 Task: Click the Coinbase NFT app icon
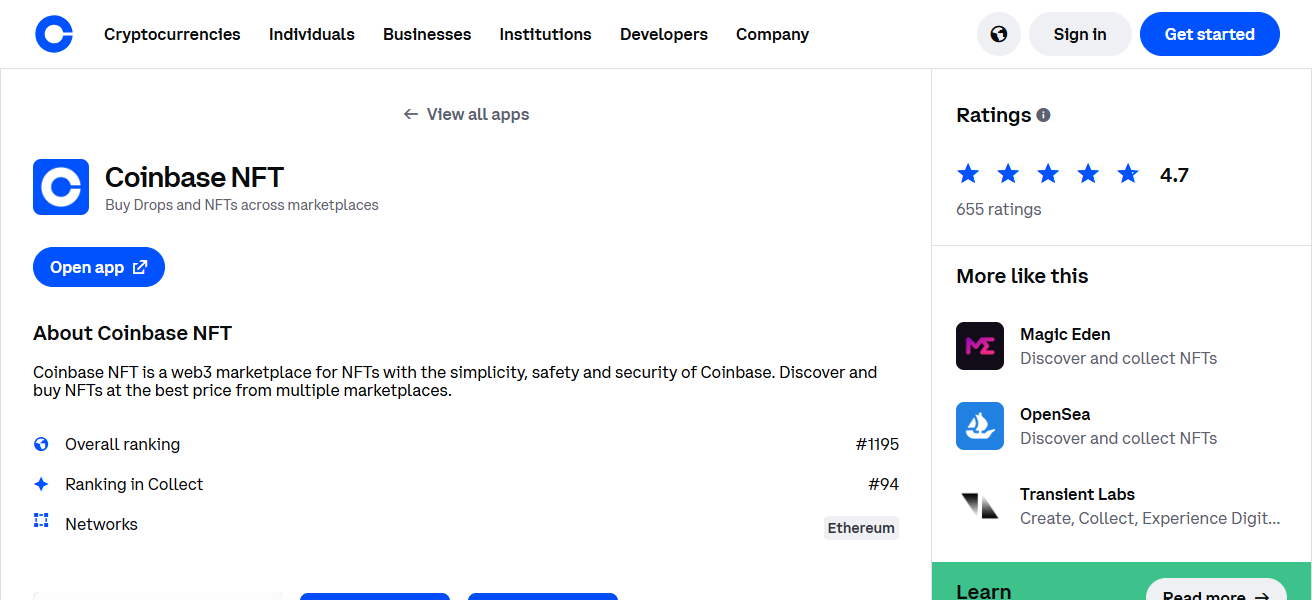pos(61,187)
